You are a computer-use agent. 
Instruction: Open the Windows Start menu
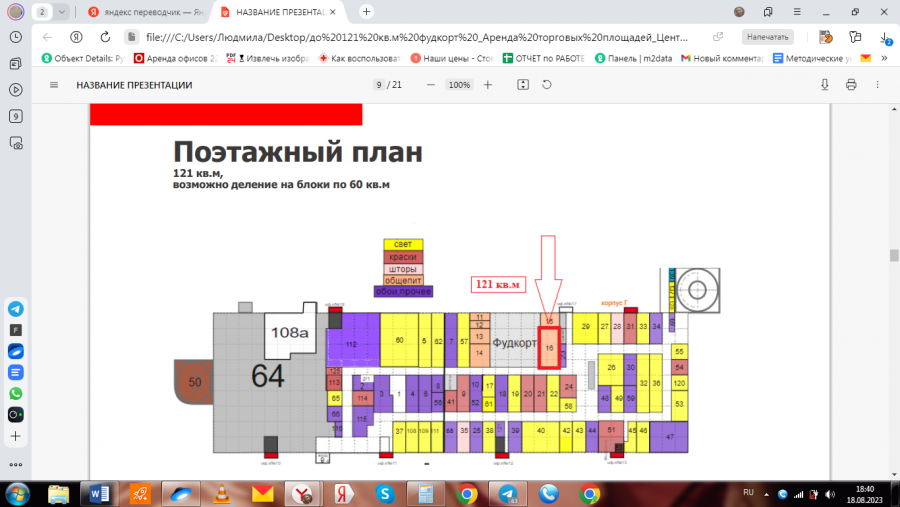(17, 494)
